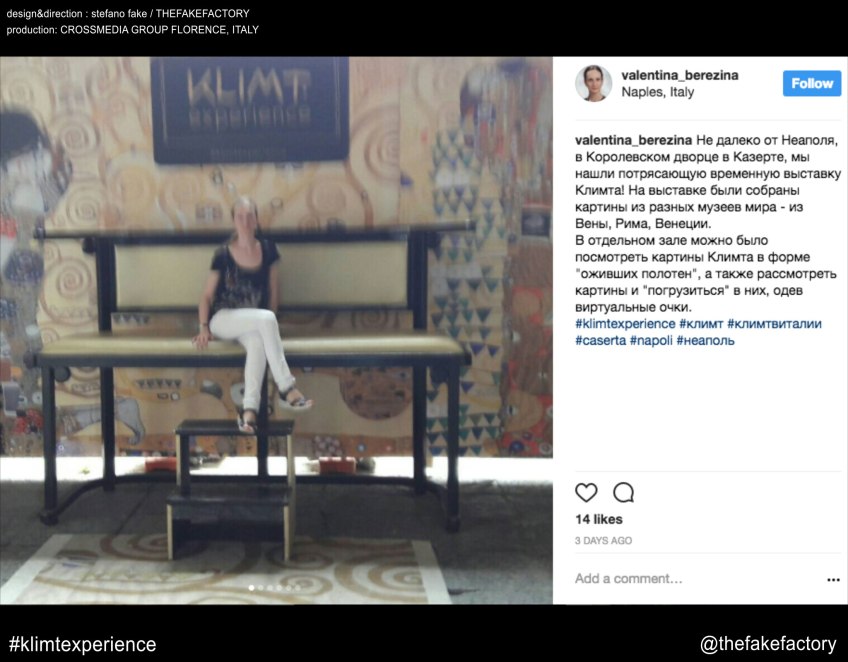Open the #caserta hashtag
This screenshot has width=848, height=662.
pyautogui.click(x=600, y=340)
